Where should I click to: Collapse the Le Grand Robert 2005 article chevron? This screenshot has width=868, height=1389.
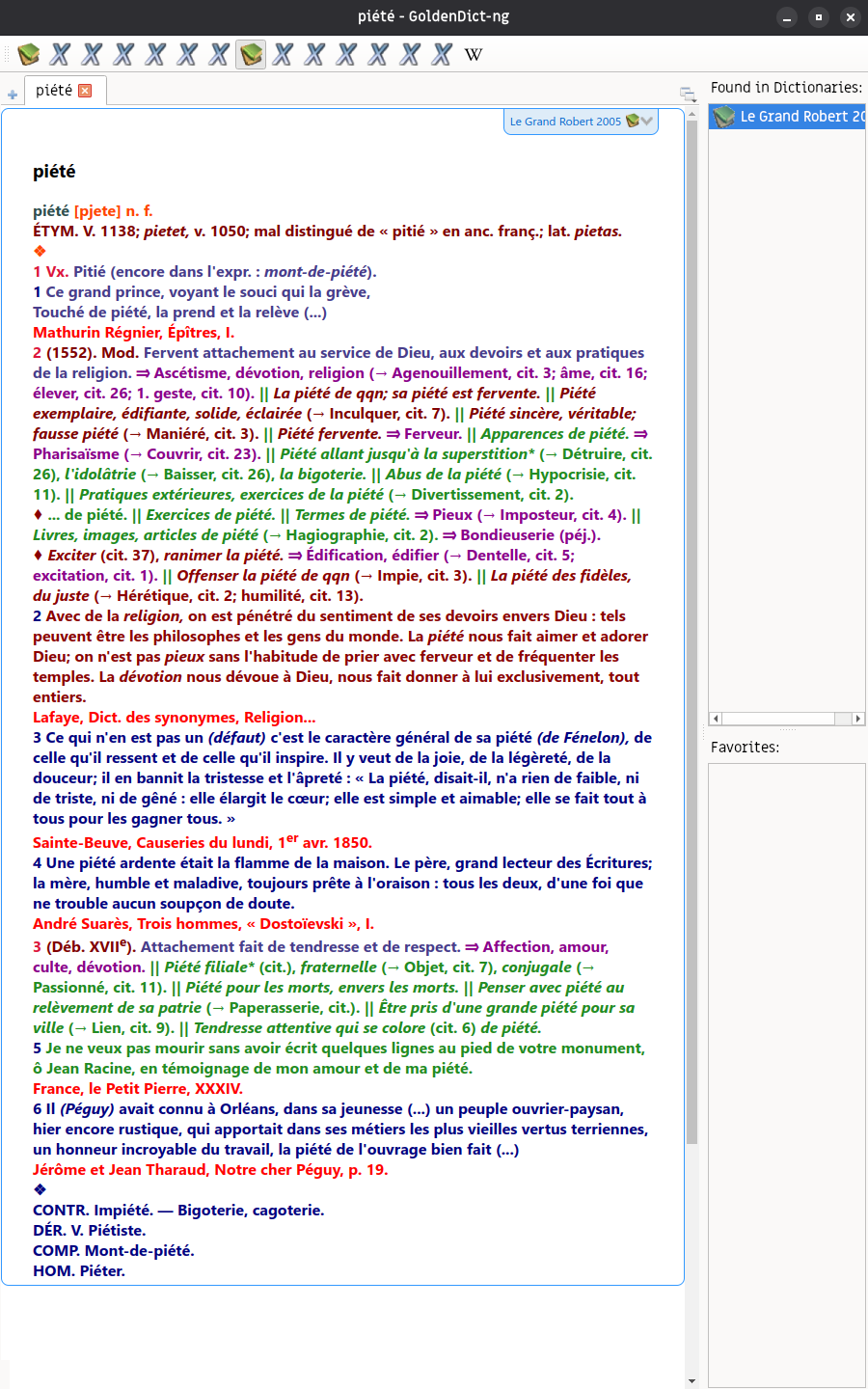[647, 121]
